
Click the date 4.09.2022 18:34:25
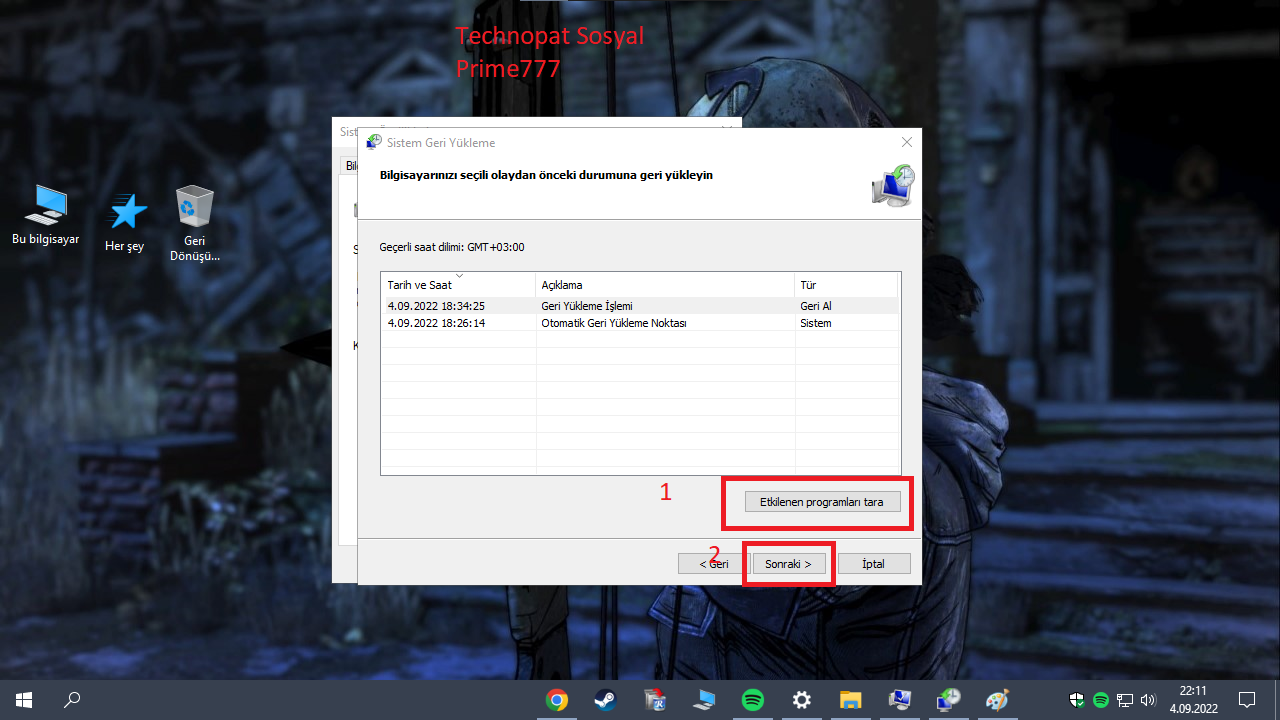point(436,306)
